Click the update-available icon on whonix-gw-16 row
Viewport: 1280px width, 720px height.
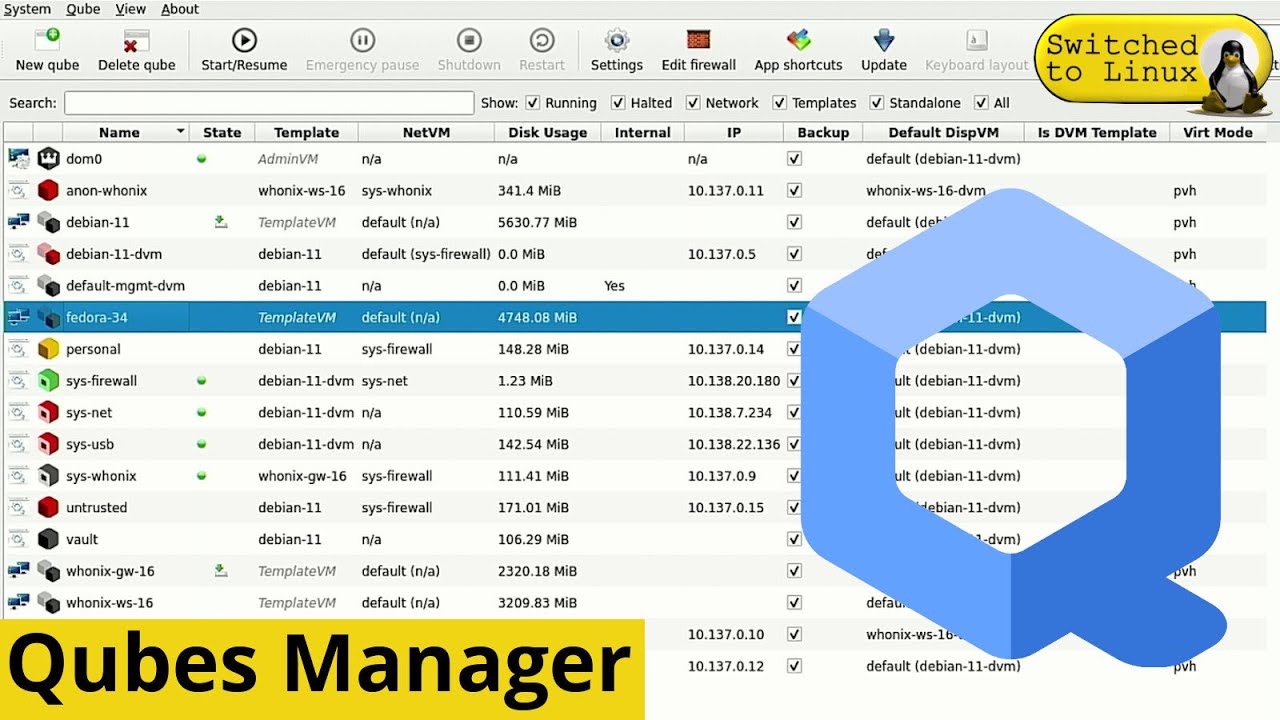[221, 571]
